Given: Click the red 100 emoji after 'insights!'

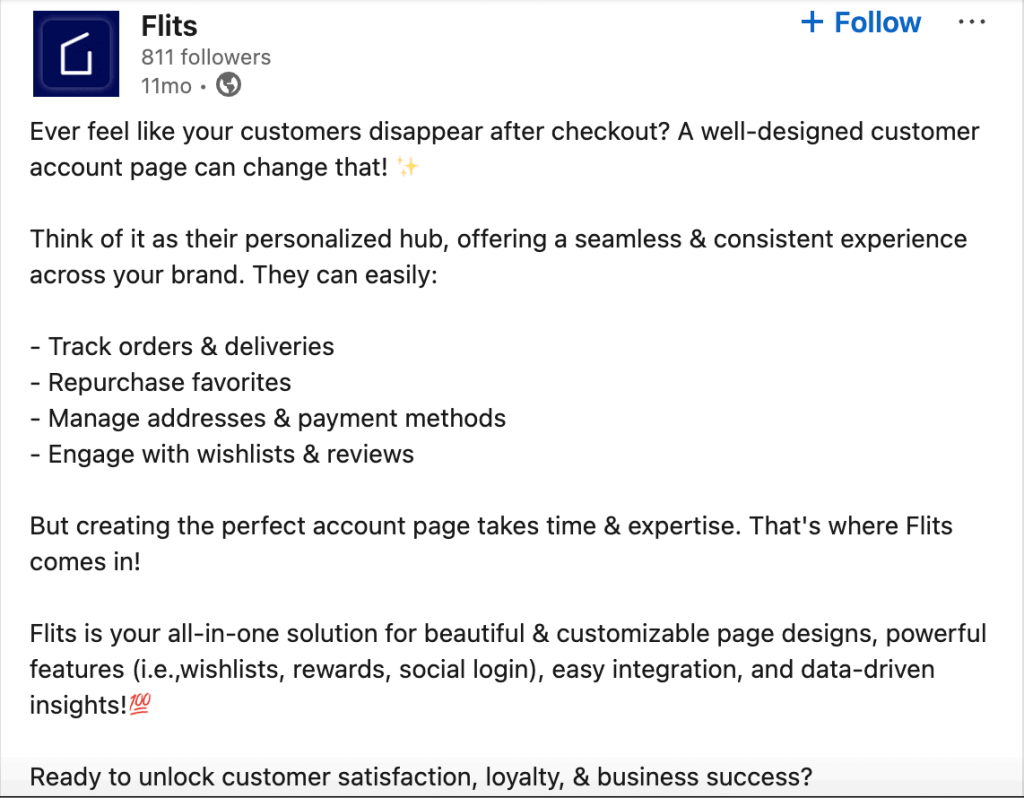Looking at the screenshot, I should tap(139, 706).
